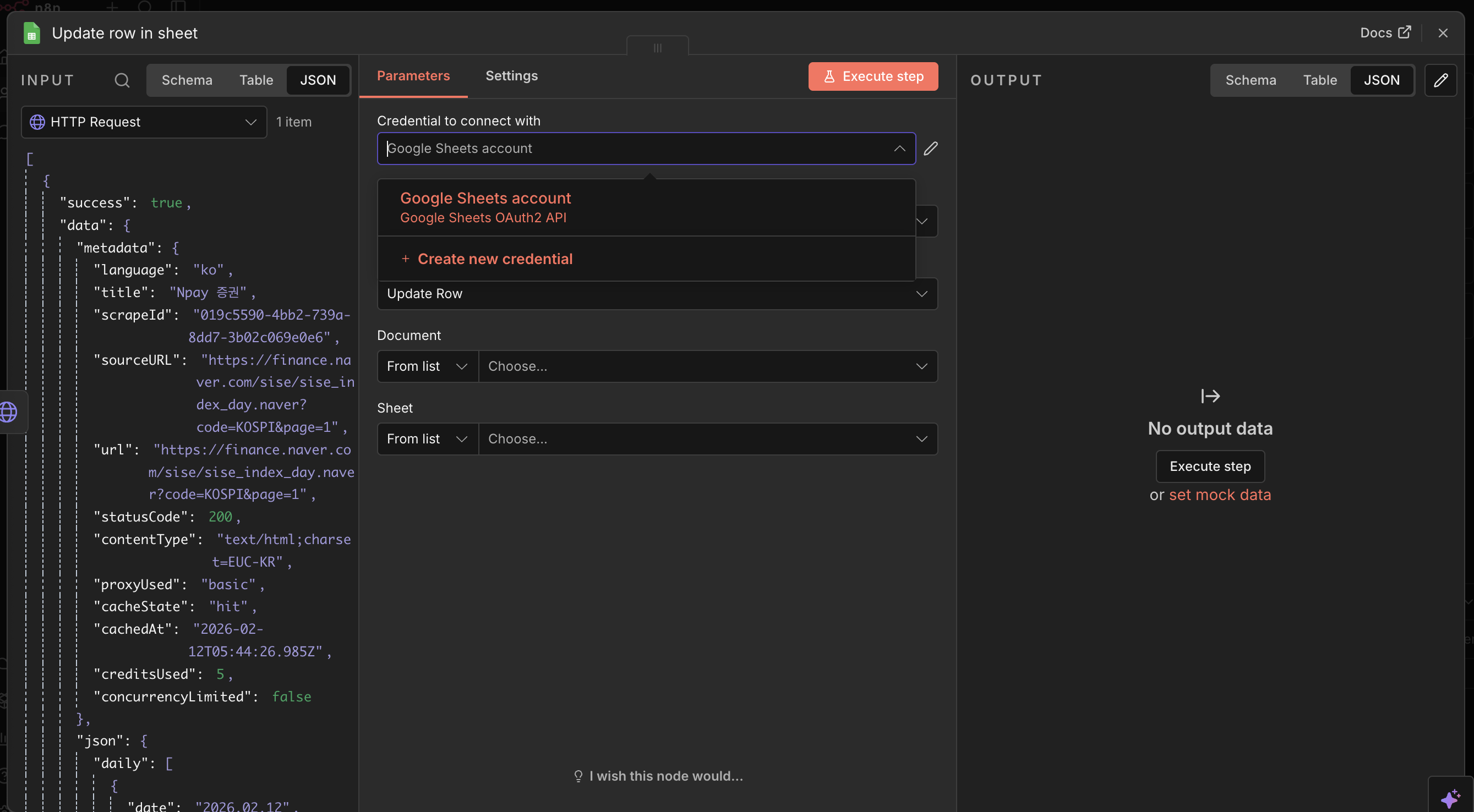Click the input search magnifier icon

(x=121, y=80)
